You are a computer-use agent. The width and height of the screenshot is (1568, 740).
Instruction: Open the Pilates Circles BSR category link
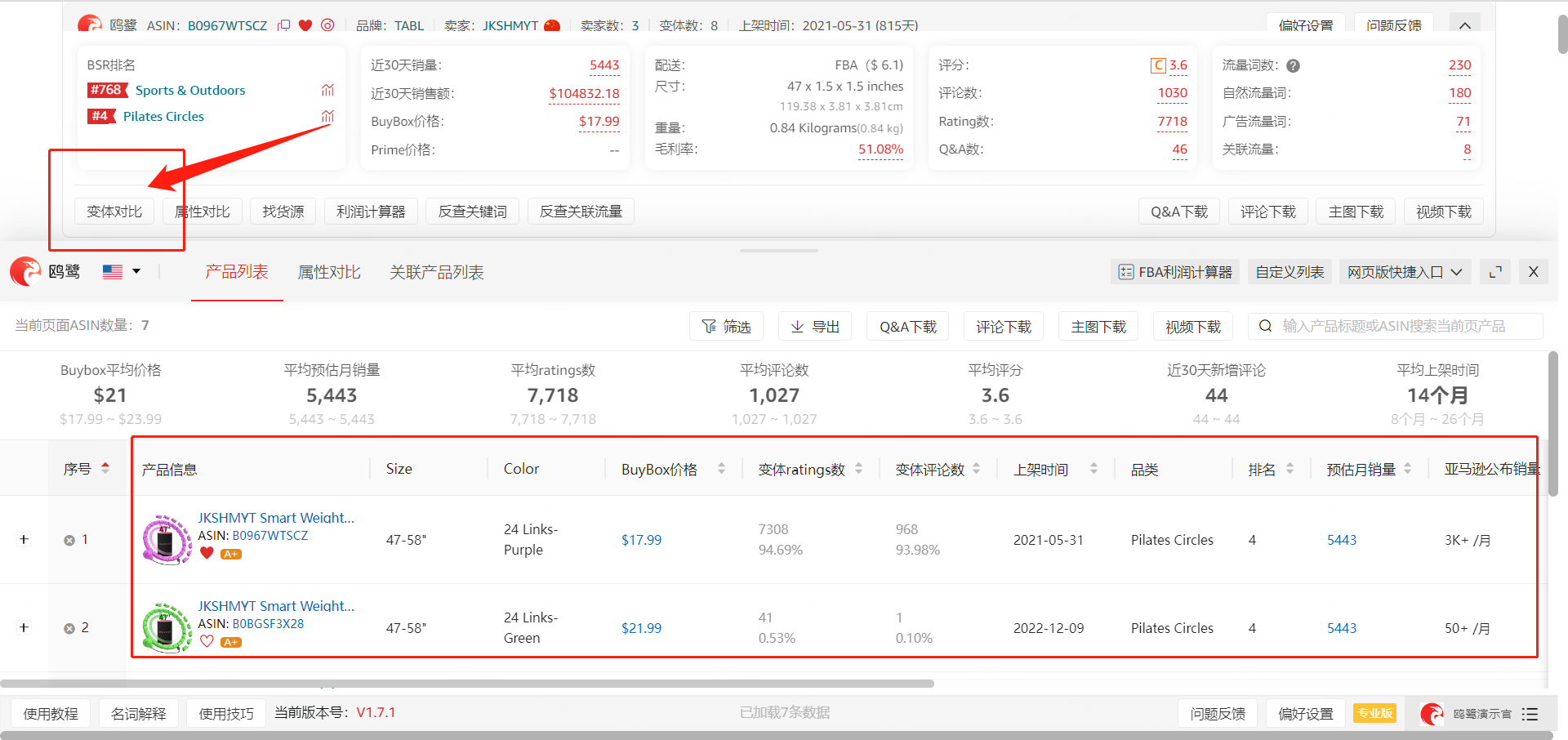pyautogui.click(x=163, y=116)
